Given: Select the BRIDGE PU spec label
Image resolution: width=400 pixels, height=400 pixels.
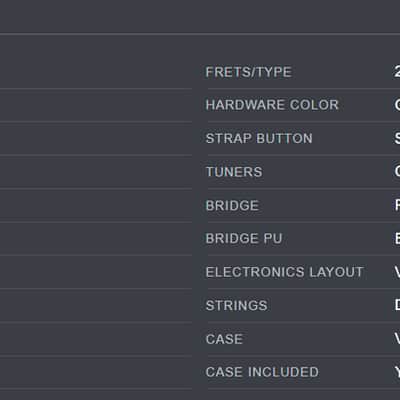Looking at the screenshot, I should tap(244, 238).
